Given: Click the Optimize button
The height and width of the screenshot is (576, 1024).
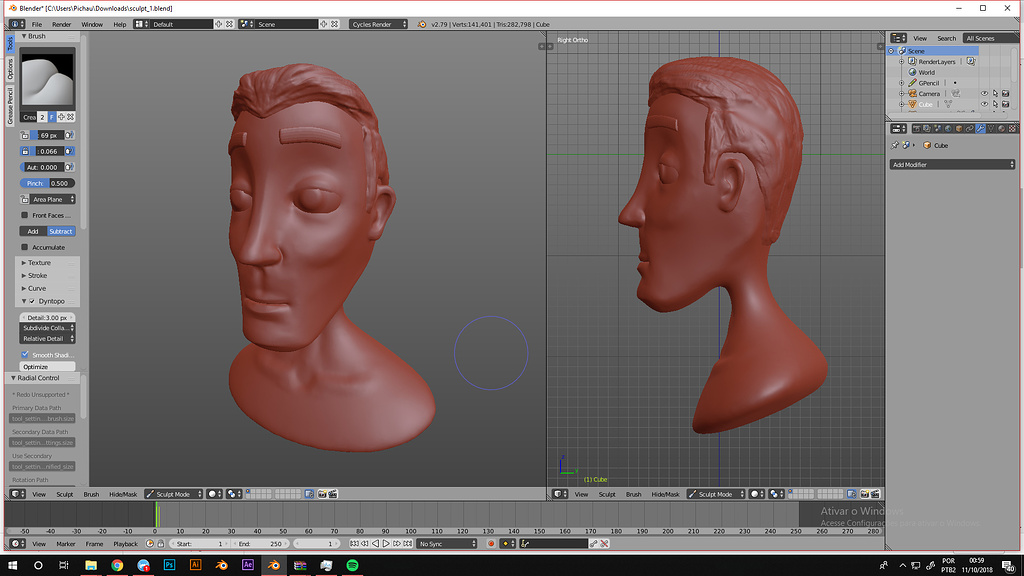Looking at the screenshot, I should (x=47, y=367).
